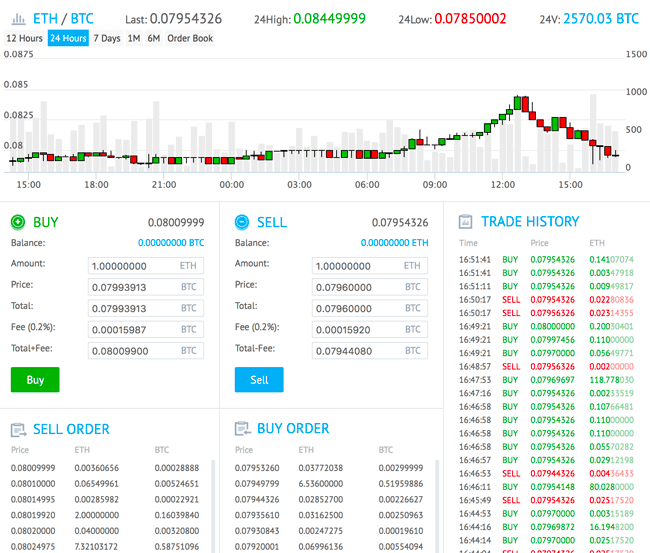Show the 7 Days chart
This screenshot has width=650, height=553.
[x=107, y=38]
